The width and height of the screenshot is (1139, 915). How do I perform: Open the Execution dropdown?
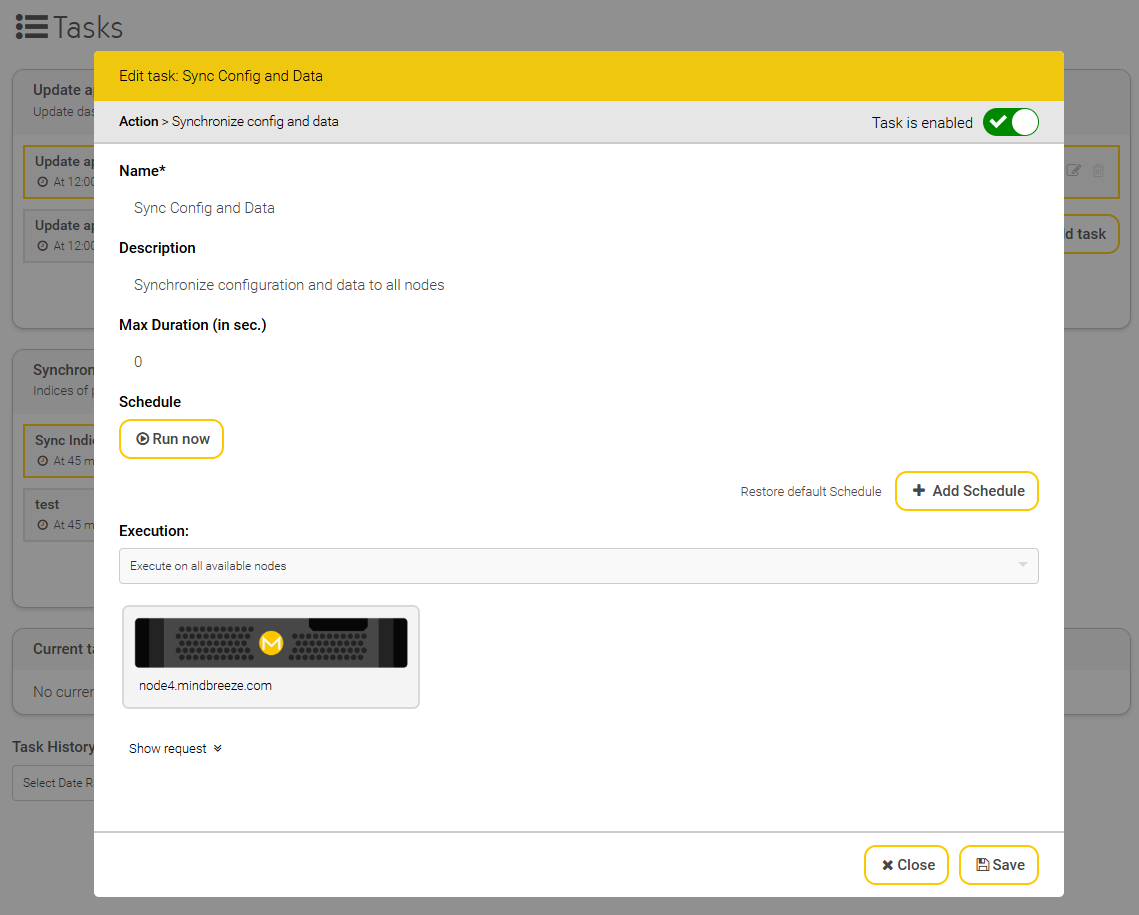[578, 566]
